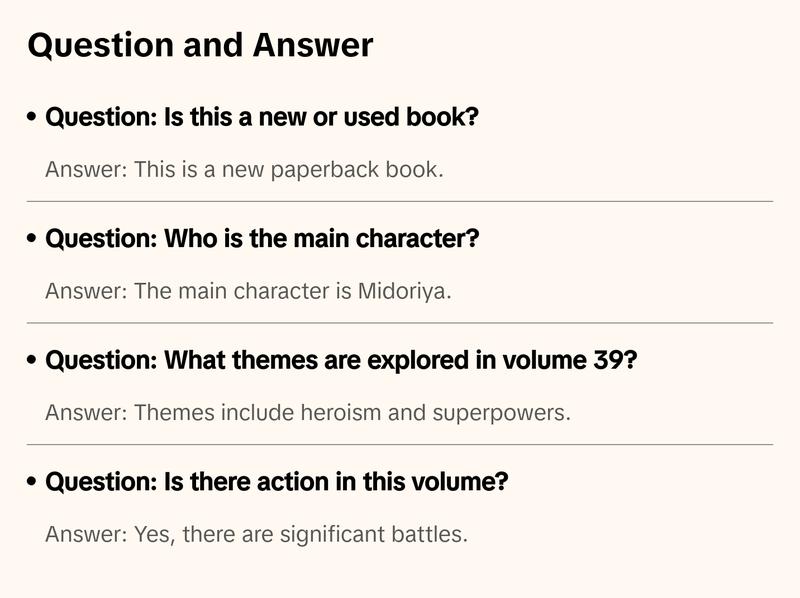Click the "Question and Answer" heading
This screenshot has height=598, width=800.
click(x=200, y=45)
